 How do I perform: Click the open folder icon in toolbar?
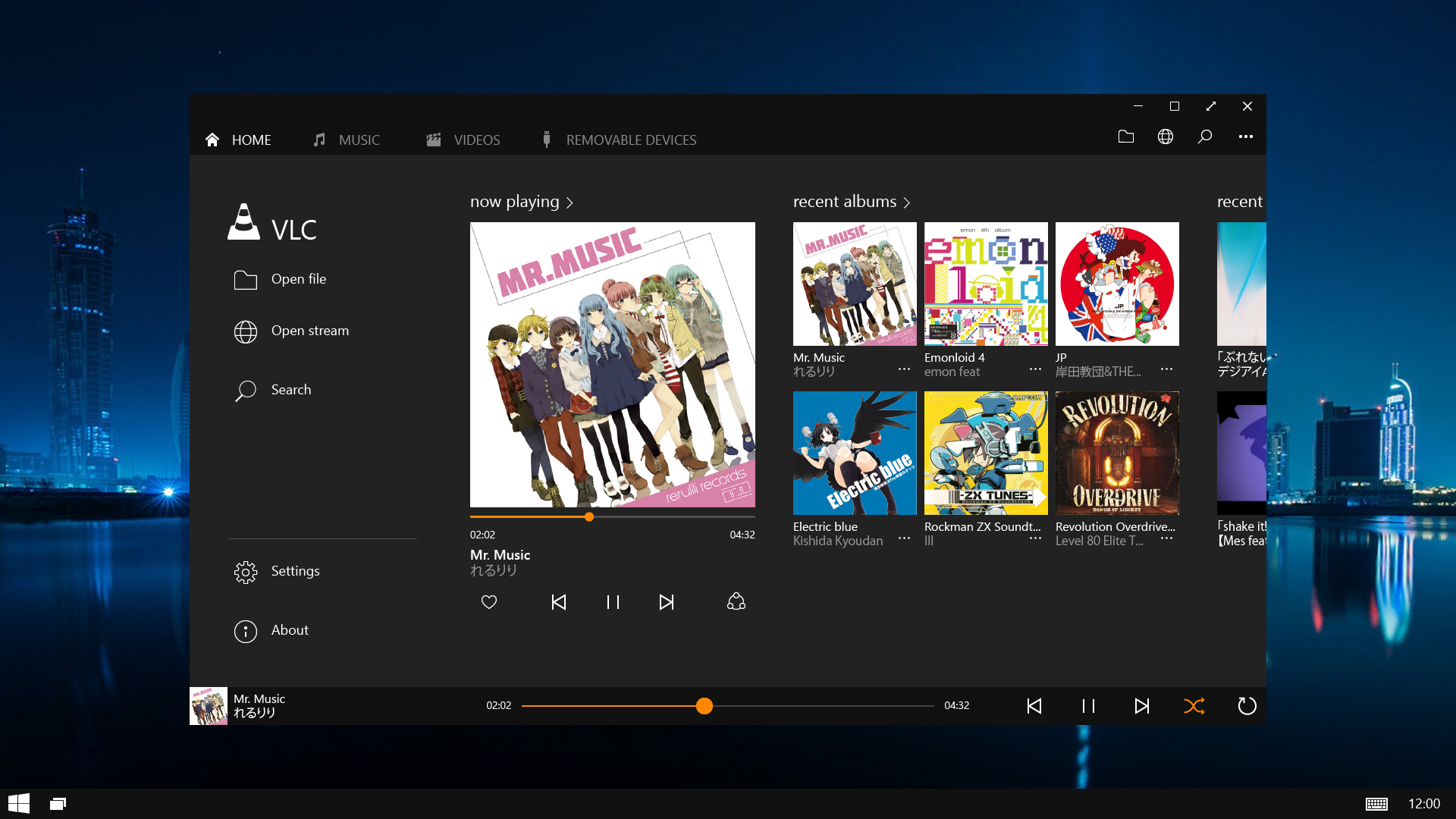(x=1126, y=137)
